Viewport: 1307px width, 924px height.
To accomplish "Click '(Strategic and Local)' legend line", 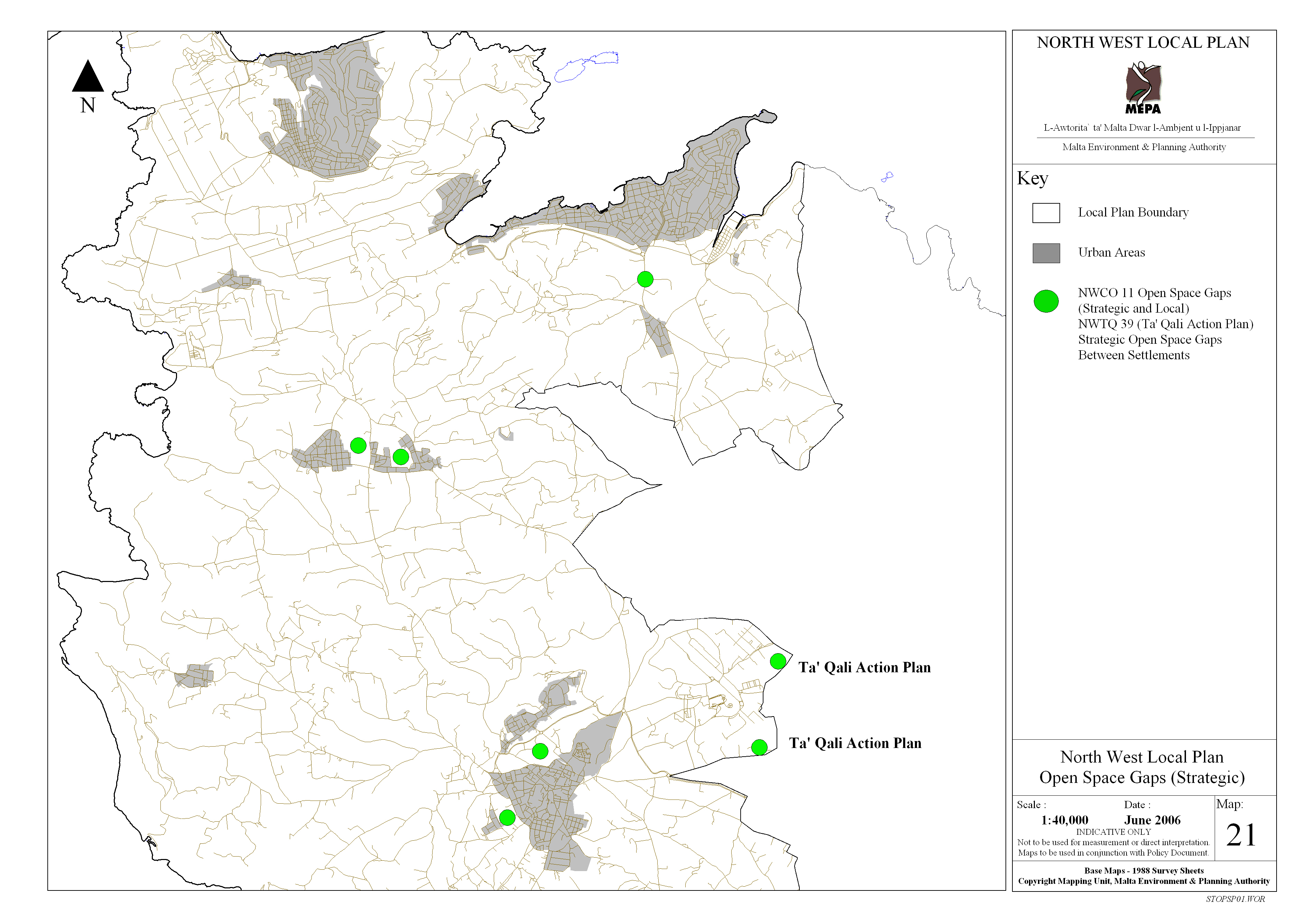I will pyautogui.click(x=1133, y=308).
